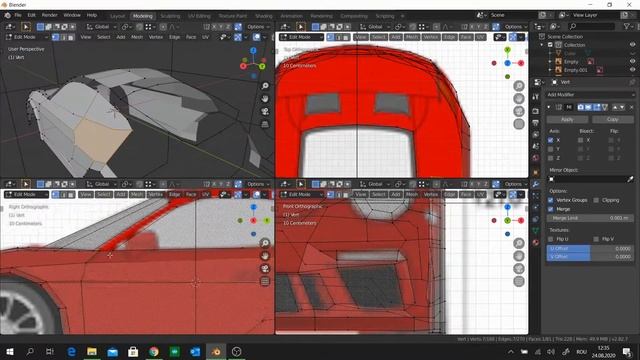Move the Mirror modifier up in the stack
Screen dimensions: 640x360
(x=615, y=107)
